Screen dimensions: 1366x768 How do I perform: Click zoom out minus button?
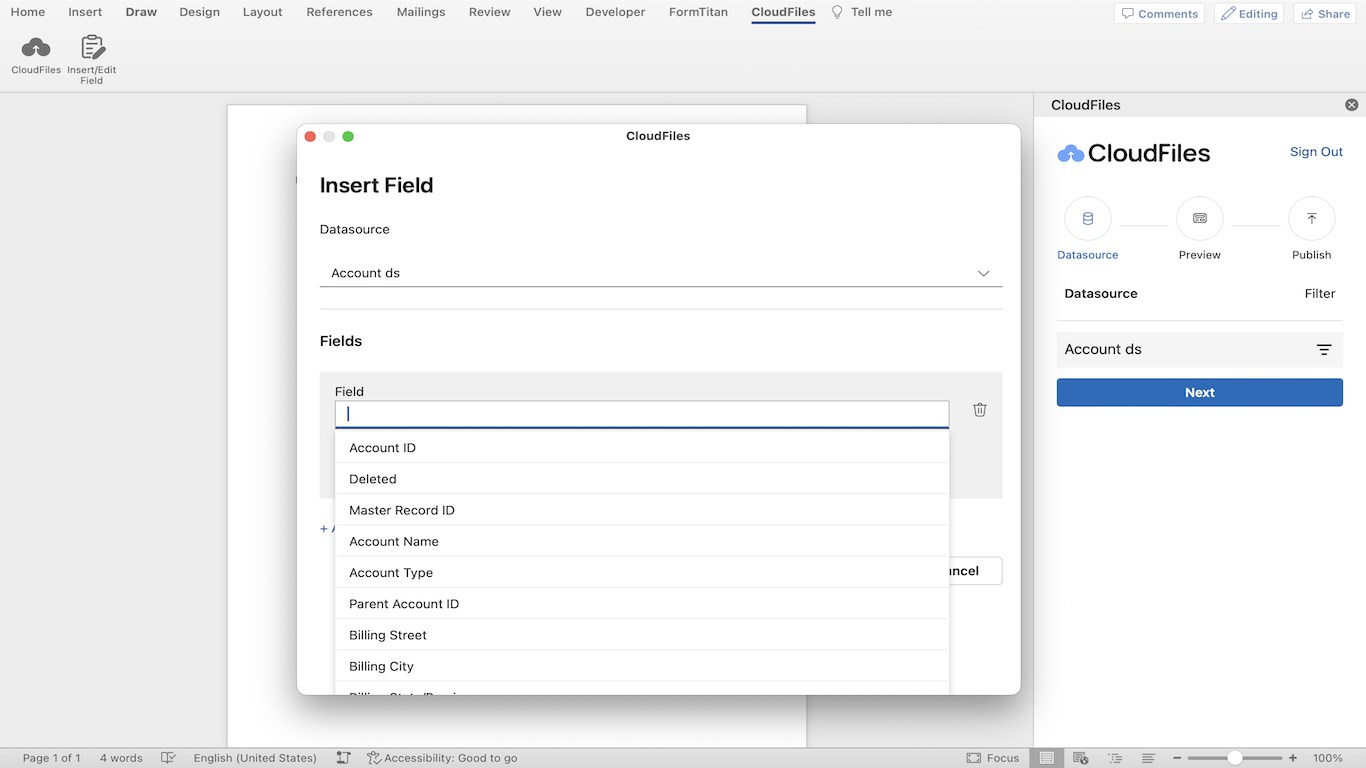pos(1177,758)
